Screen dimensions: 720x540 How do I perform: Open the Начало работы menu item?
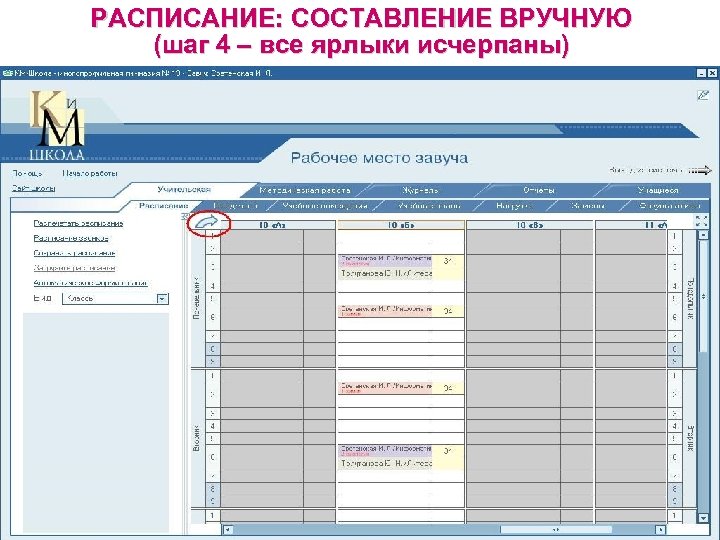pos(90,173)
